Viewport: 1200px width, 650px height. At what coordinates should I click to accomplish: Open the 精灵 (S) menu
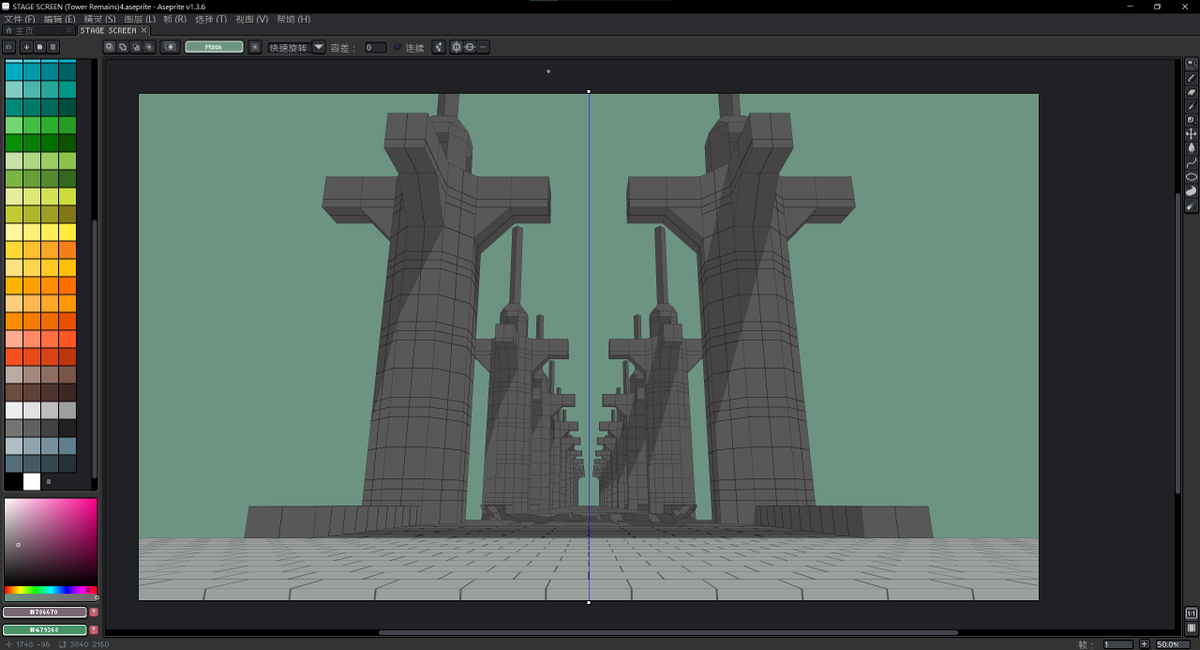[x=99, y=19]
